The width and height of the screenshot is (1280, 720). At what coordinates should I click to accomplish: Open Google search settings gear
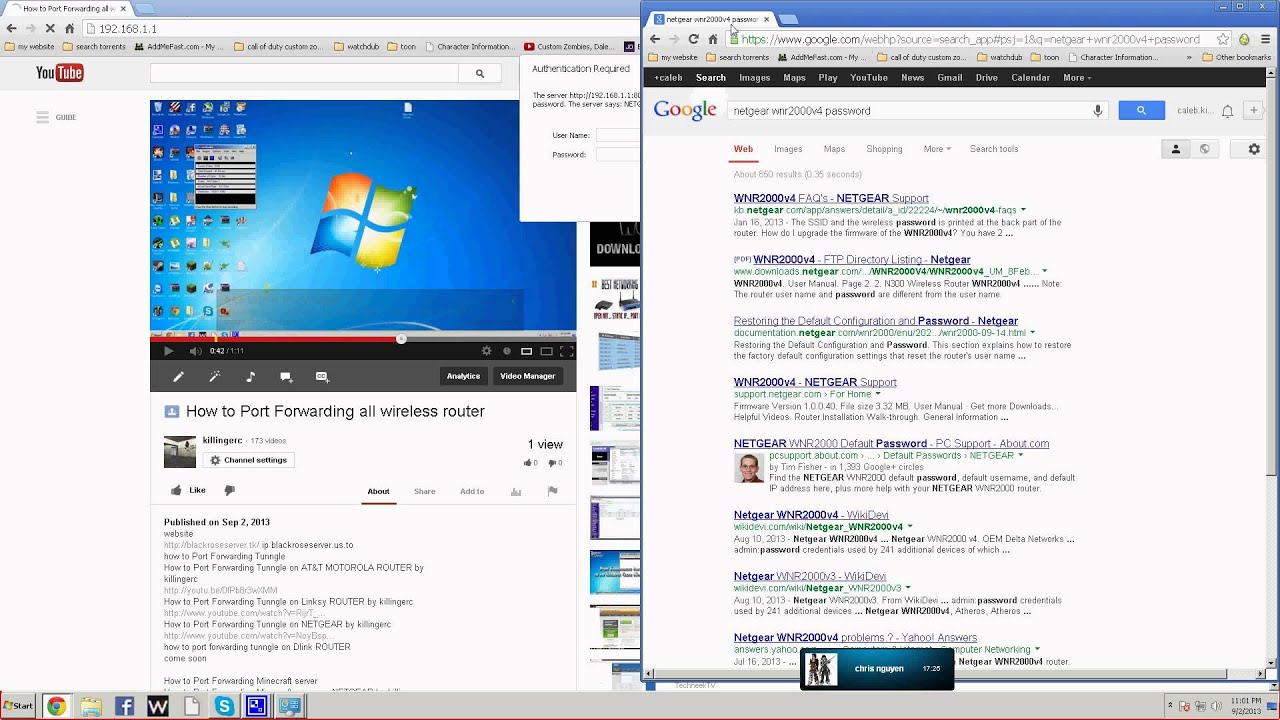point(1254,149)
